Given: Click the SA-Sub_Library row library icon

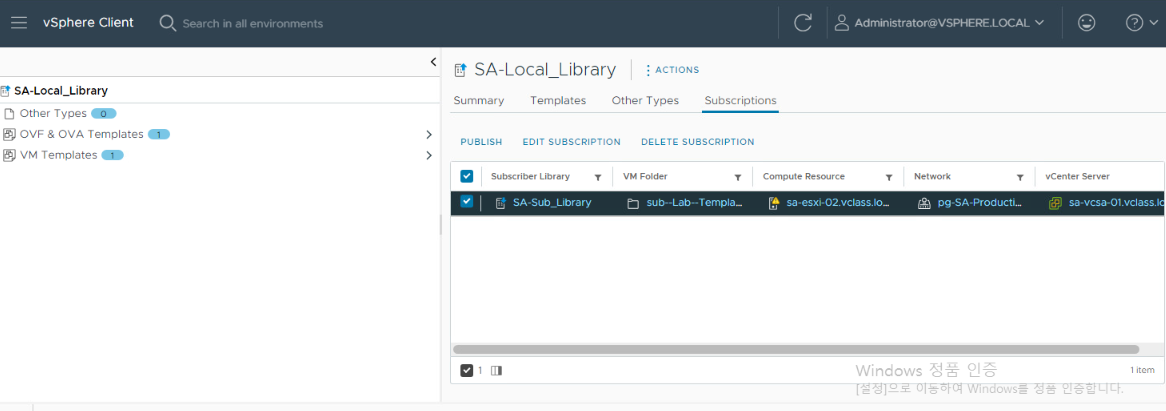Looking at the screenshot, I should (500, 202).
